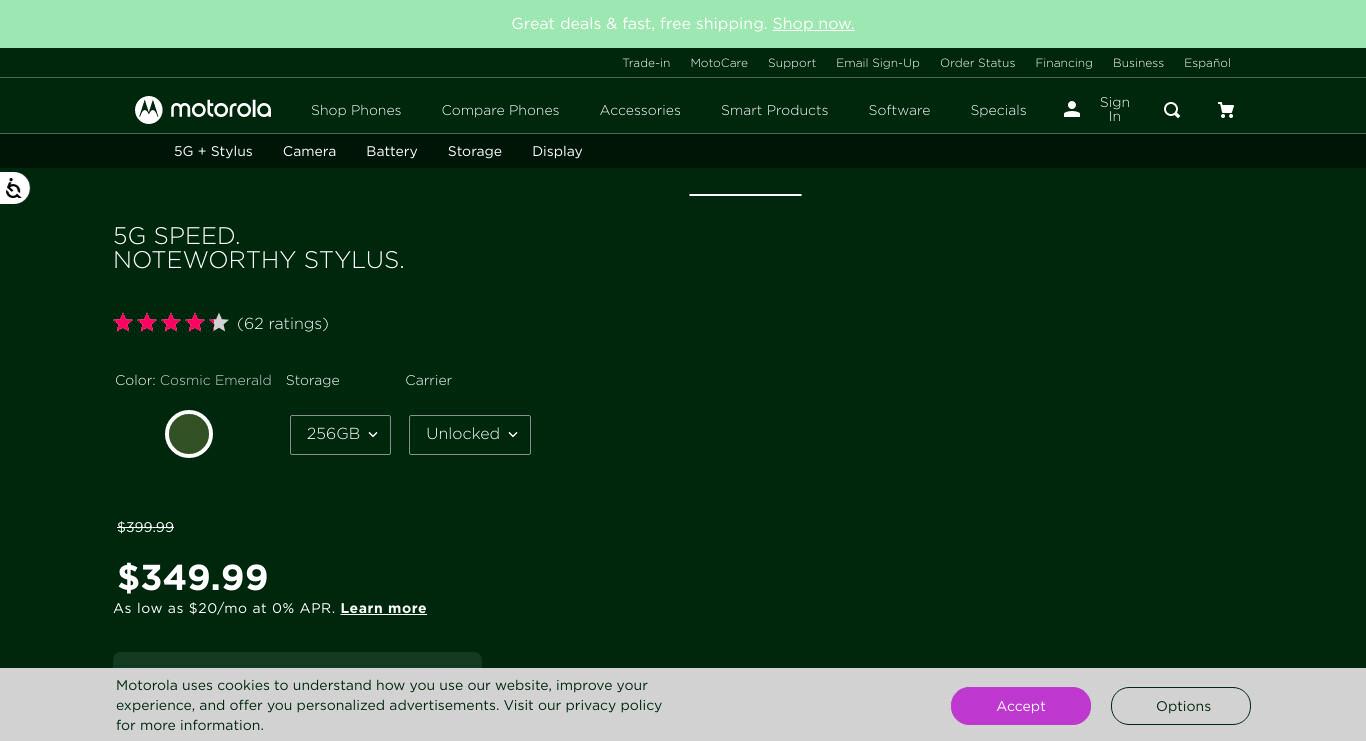The image size is (1366, 741).
Task: Jump to Camera section
Action: tap(309, 151)
